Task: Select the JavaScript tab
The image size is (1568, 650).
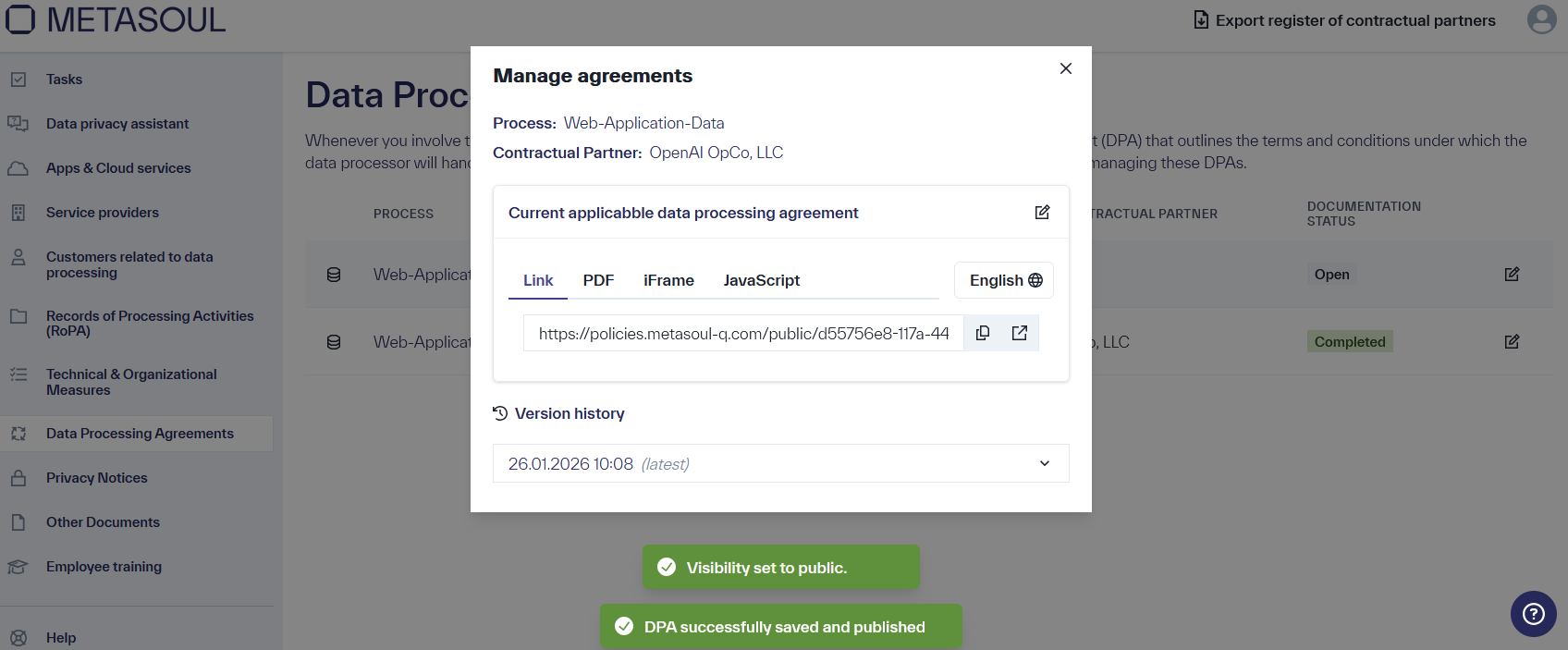Action: click(x=761, y=280)
